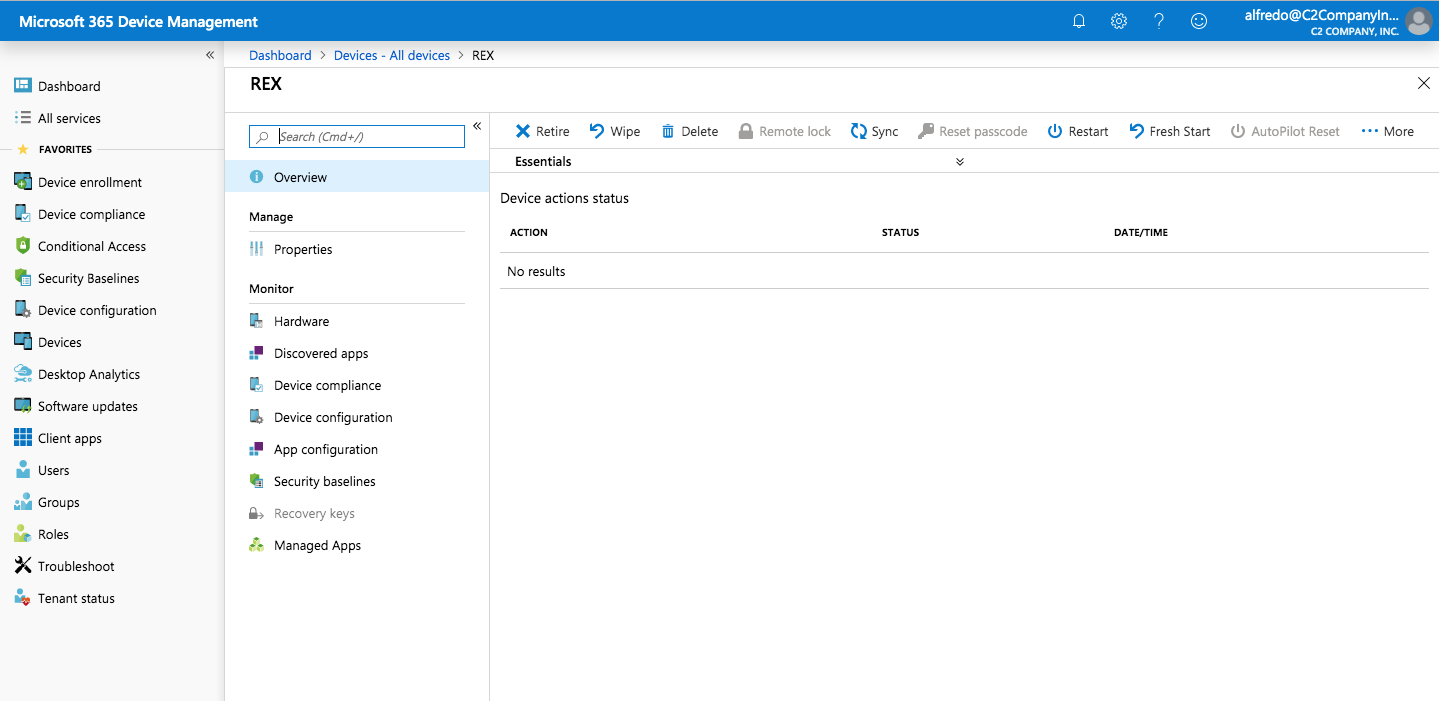Viewport: 1439px width, 701px height.
Task: Open Hardware in the Monitor section
Action: (x=301, y=321)
